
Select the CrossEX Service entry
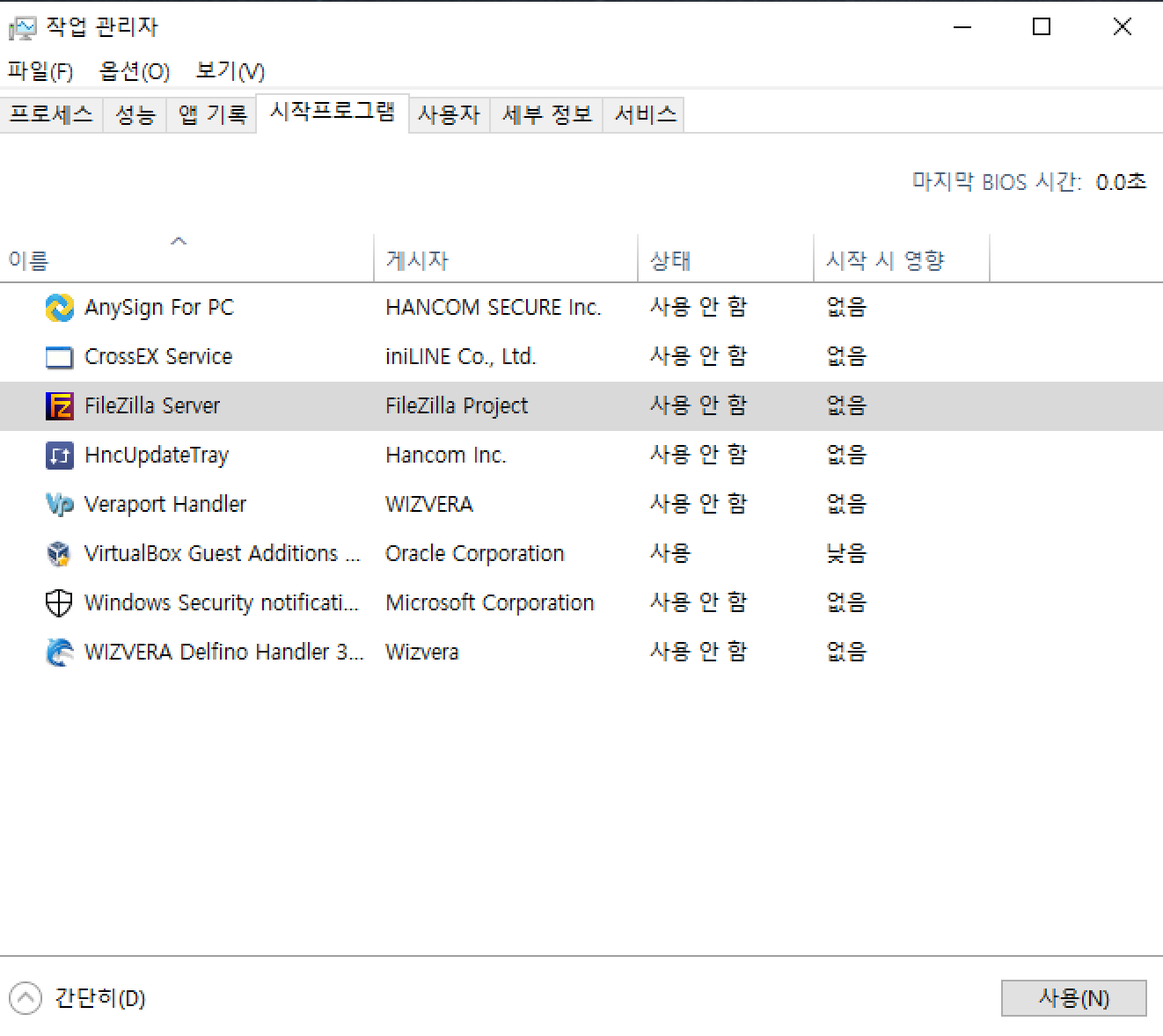(158, 356)
